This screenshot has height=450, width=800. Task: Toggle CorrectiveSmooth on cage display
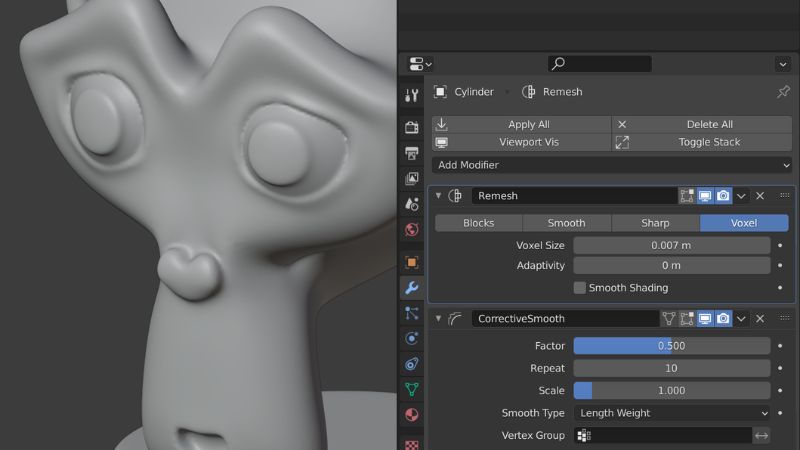(x=669, y=319)
